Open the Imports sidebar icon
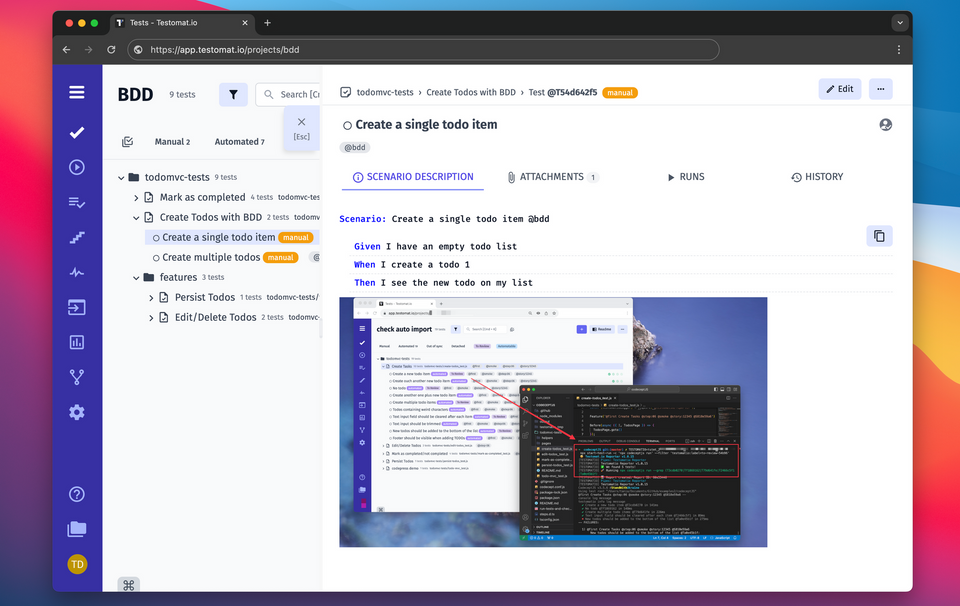 tap(77, 307)
